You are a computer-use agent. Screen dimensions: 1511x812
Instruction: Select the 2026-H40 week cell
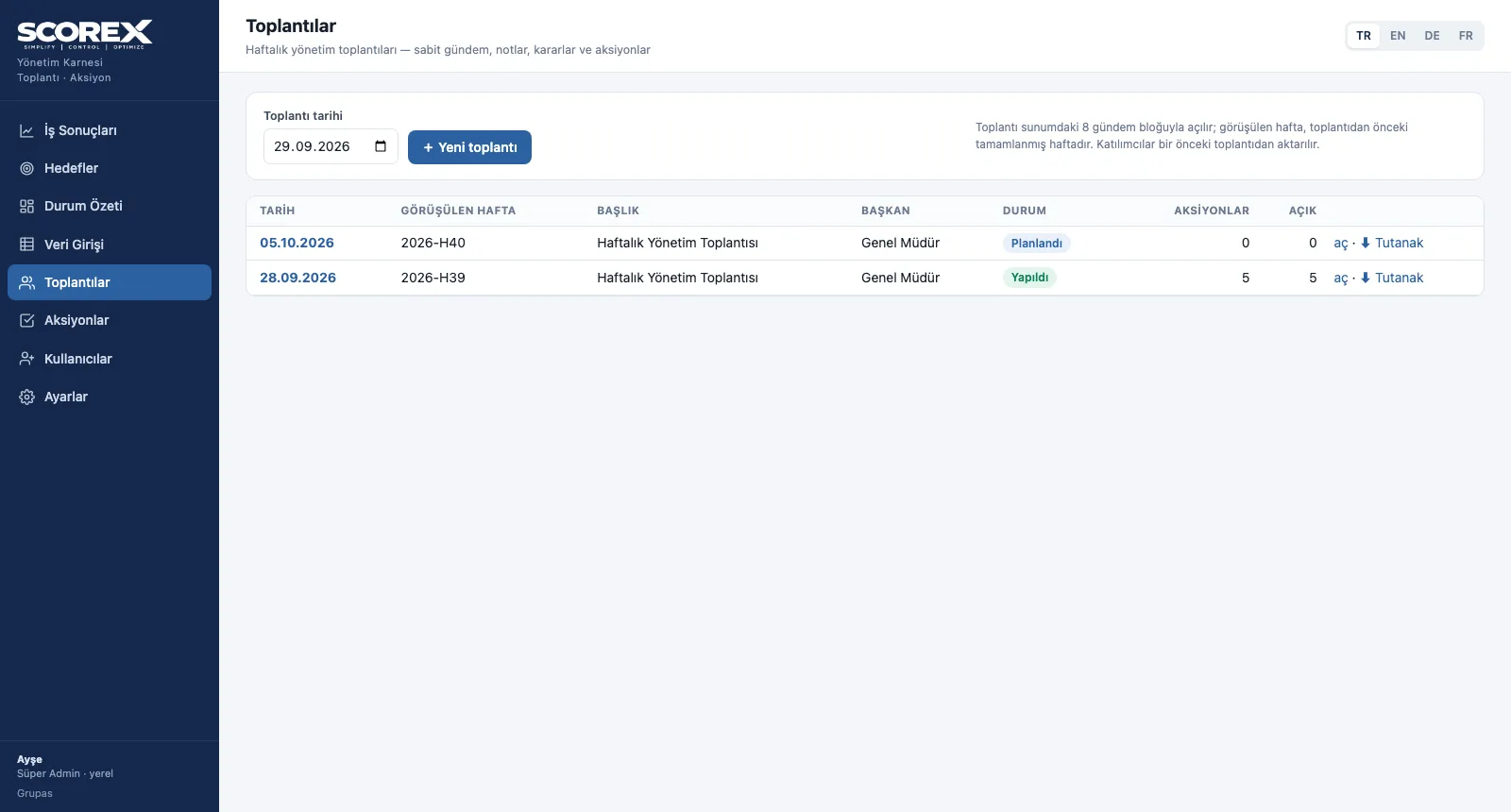click(433, 243)
